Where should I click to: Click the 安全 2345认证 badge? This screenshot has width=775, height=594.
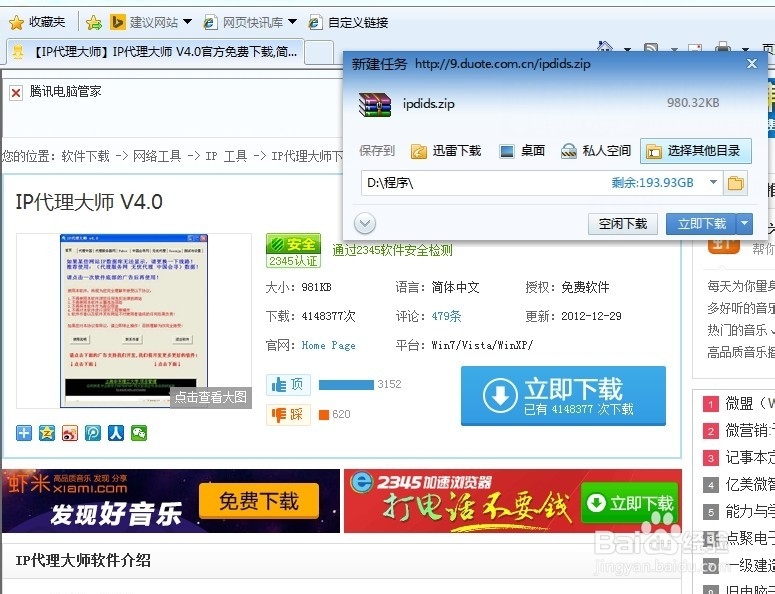(x=294, y=251)
